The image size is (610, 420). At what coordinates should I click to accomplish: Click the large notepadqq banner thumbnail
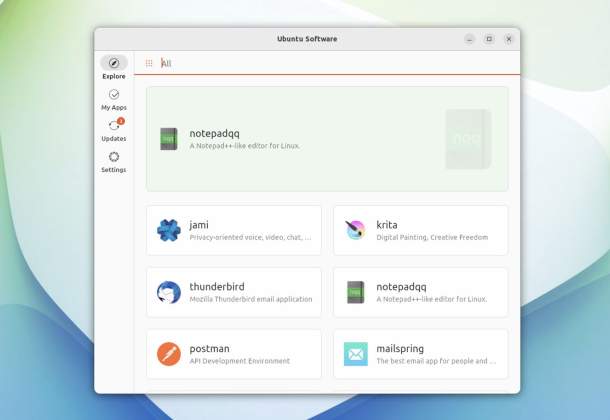467,139
